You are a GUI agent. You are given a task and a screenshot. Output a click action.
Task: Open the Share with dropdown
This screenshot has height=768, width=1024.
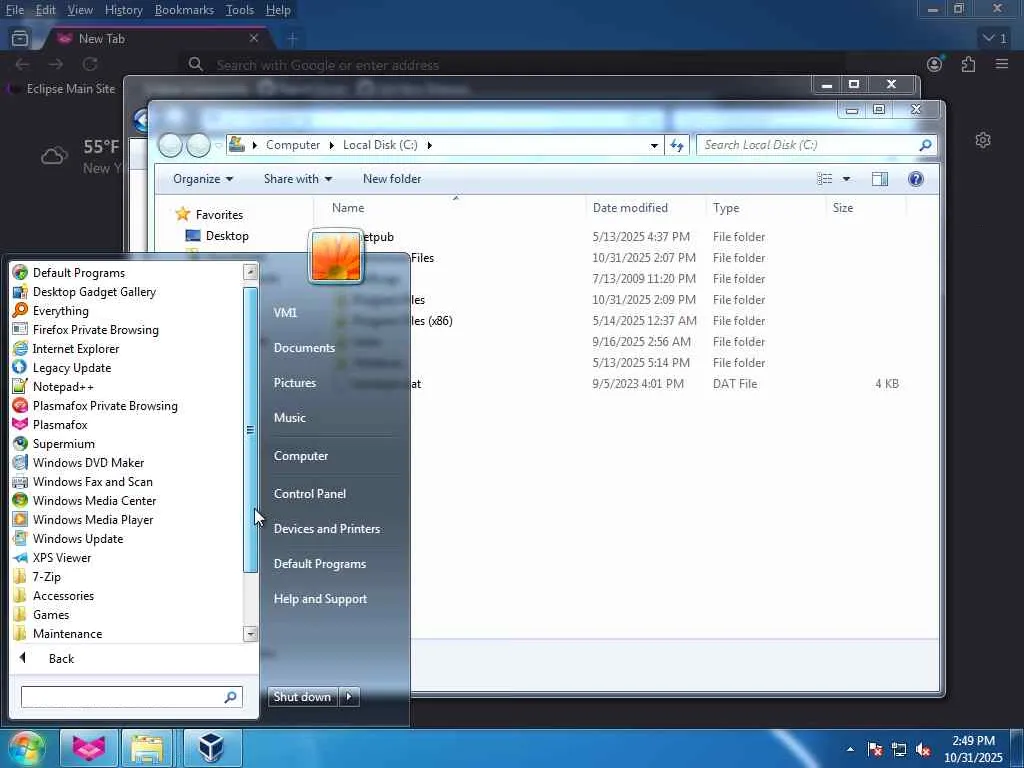click(x=298, y=178)
